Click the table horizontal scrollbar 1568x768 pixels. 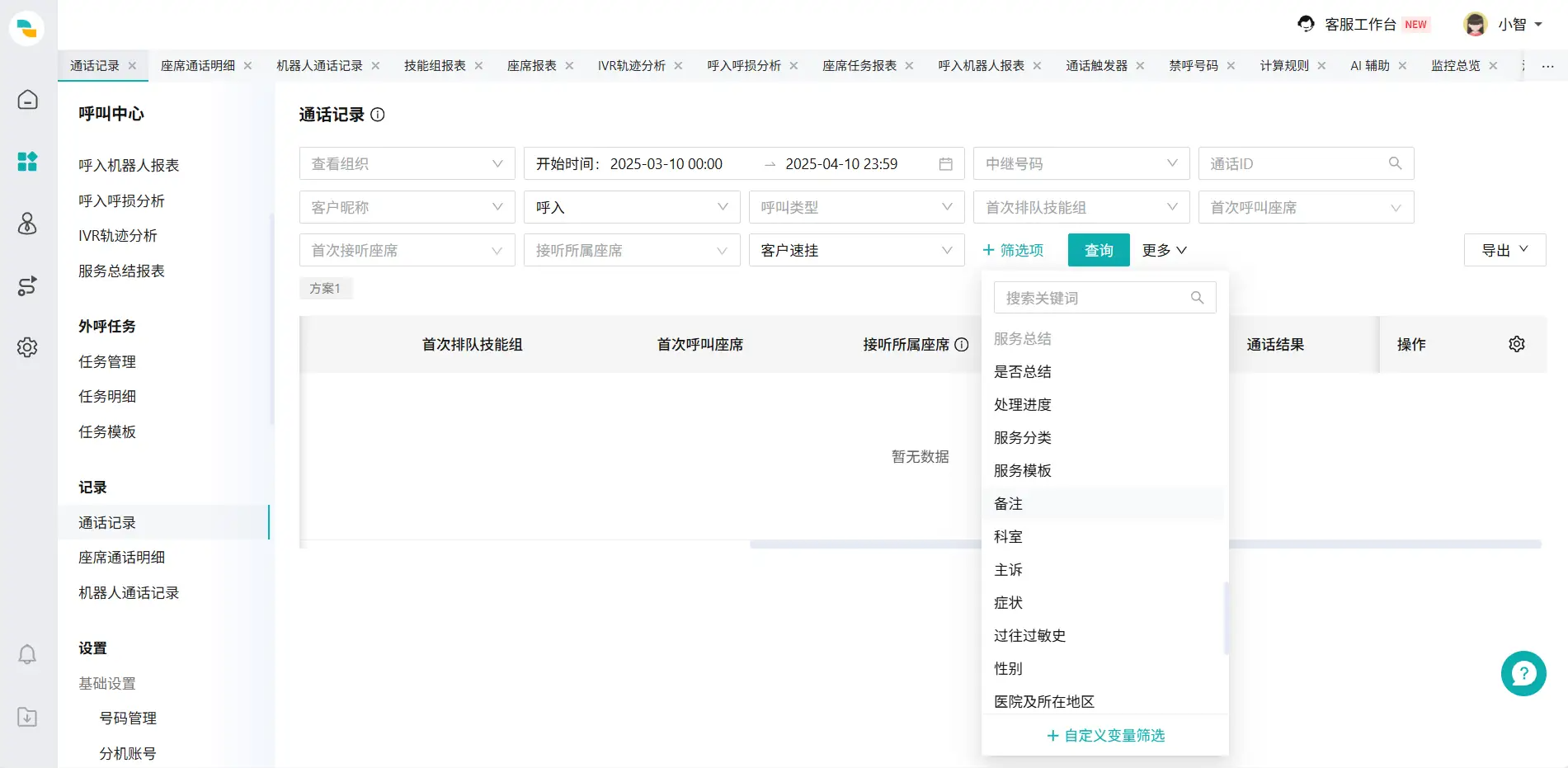1146,544
